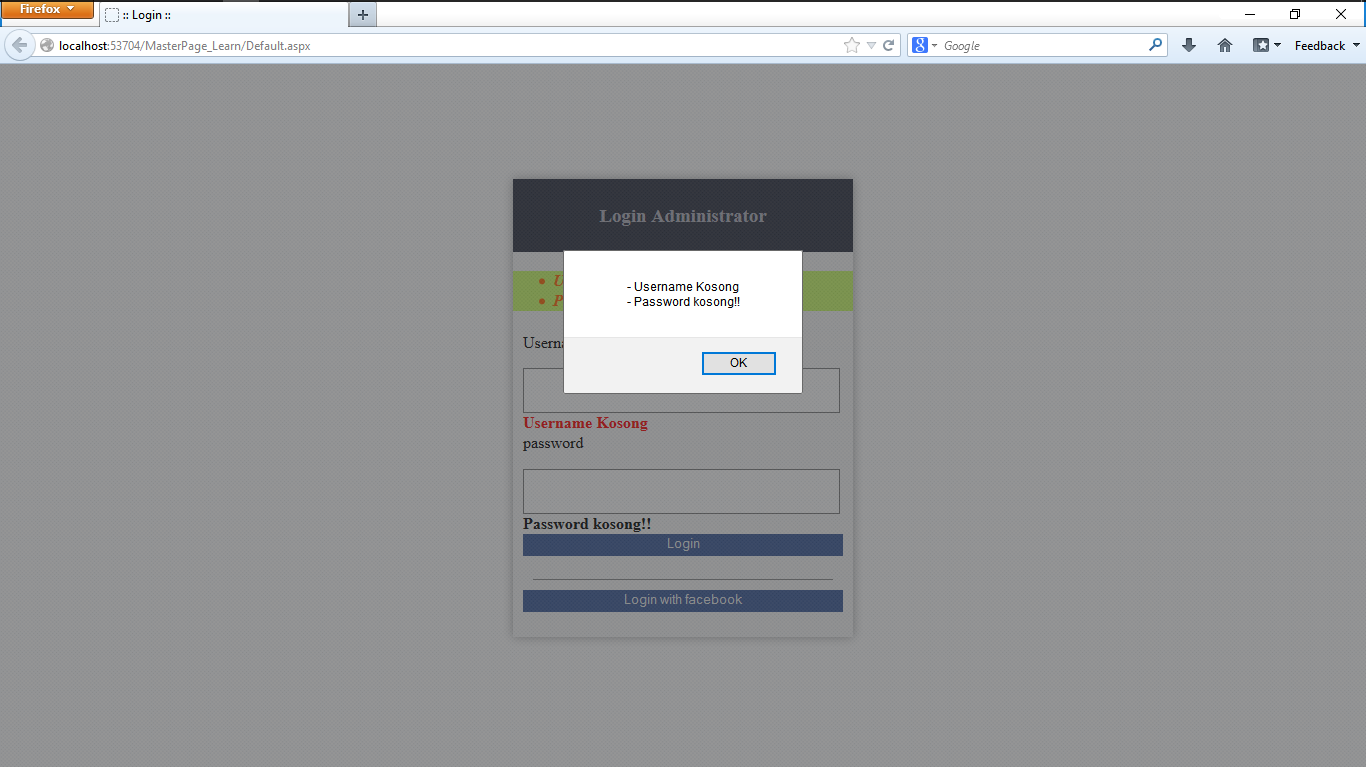This screenshot has width=1366, height=768.
Task: Click the site identity globe icon
Action: (46, 44)
